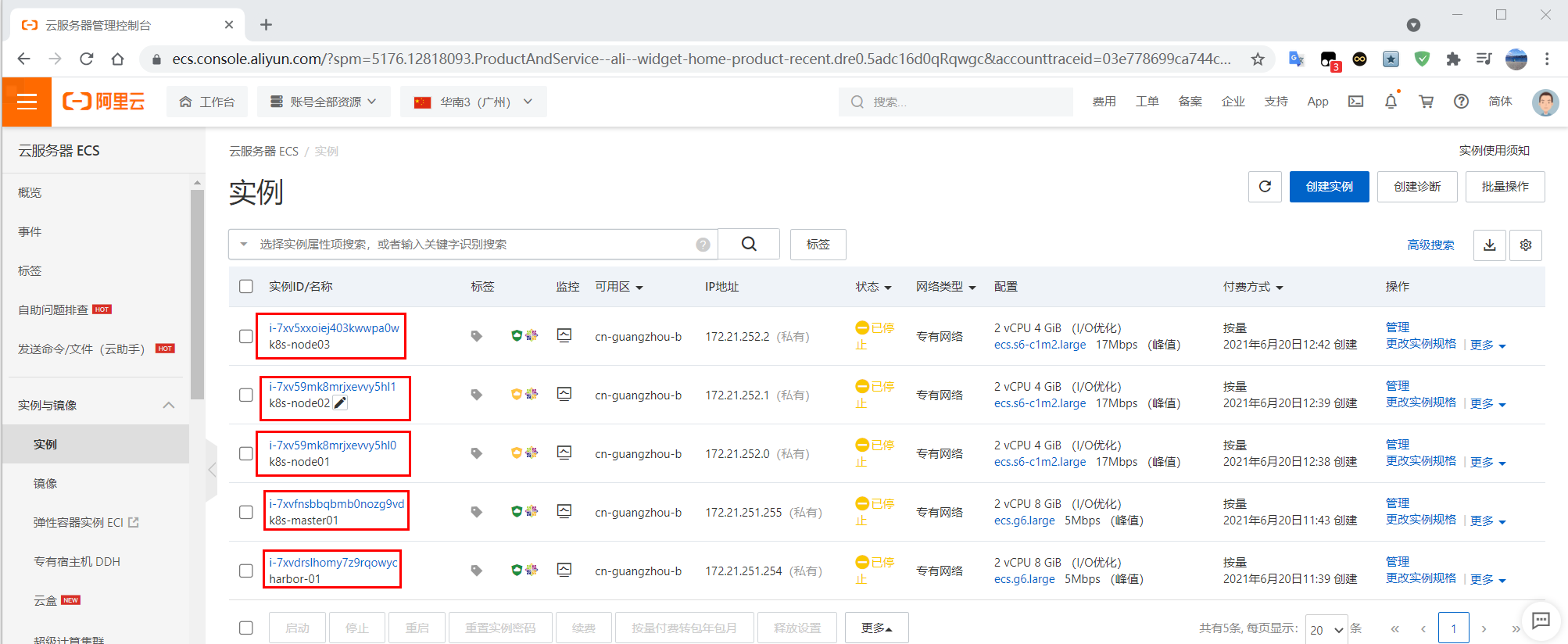
Task: Select k8s-node03 row checkbox
Action: [246, 336]
